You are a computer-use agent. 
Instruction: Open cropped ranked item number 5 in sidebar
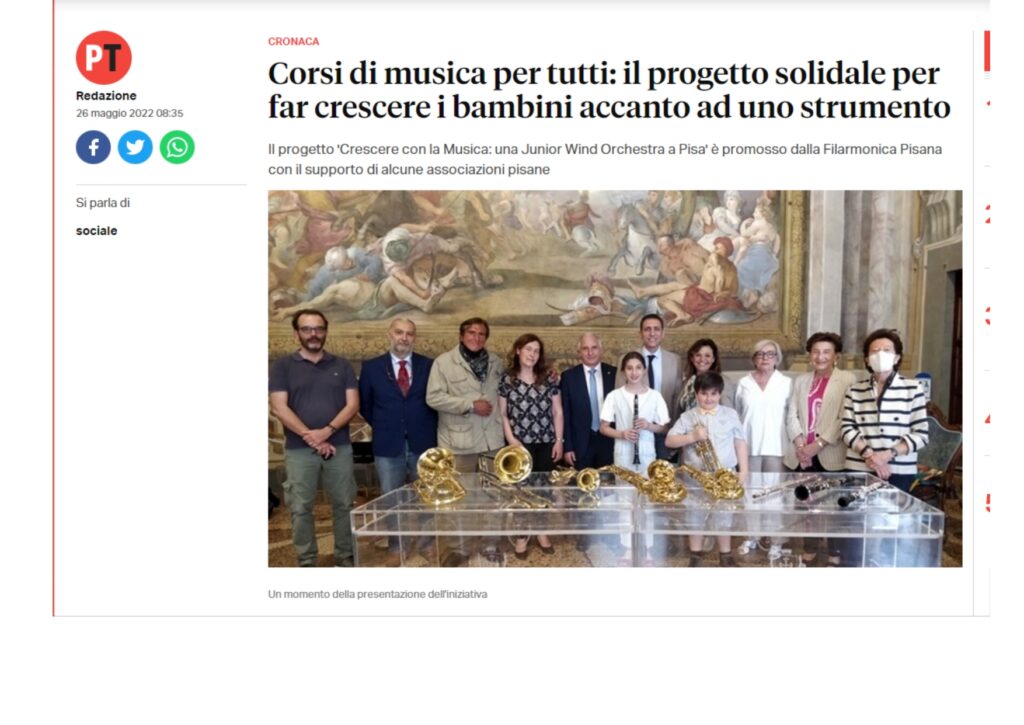987,502
